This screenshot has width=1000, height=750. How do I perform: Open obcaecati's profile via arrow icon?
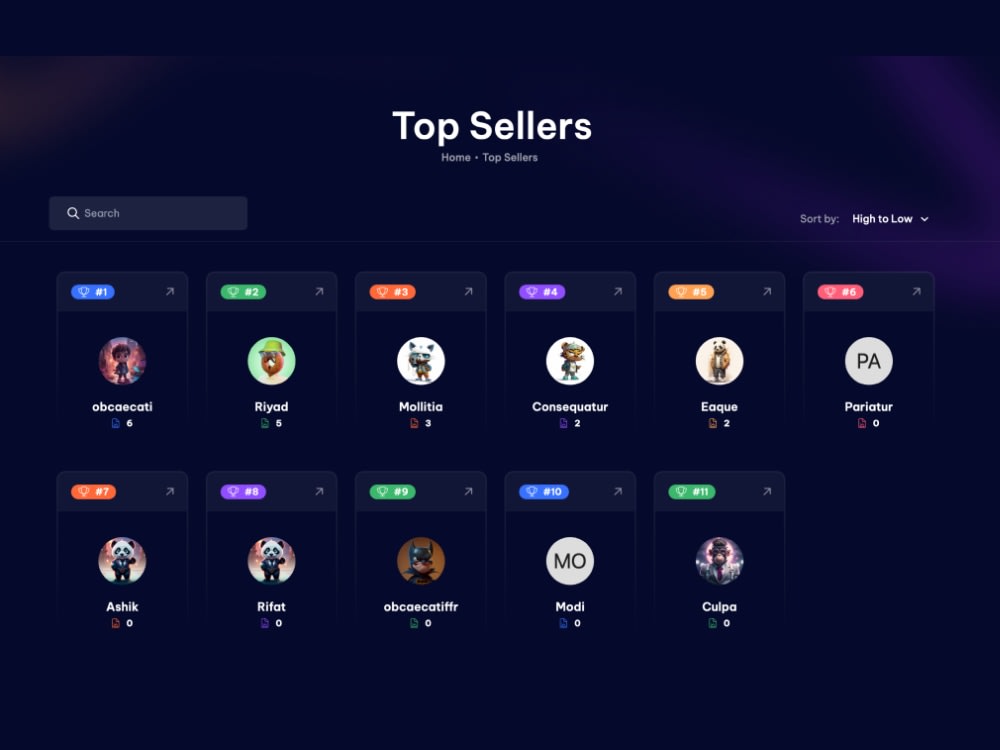pyautogui.click(x=170, y=291)
